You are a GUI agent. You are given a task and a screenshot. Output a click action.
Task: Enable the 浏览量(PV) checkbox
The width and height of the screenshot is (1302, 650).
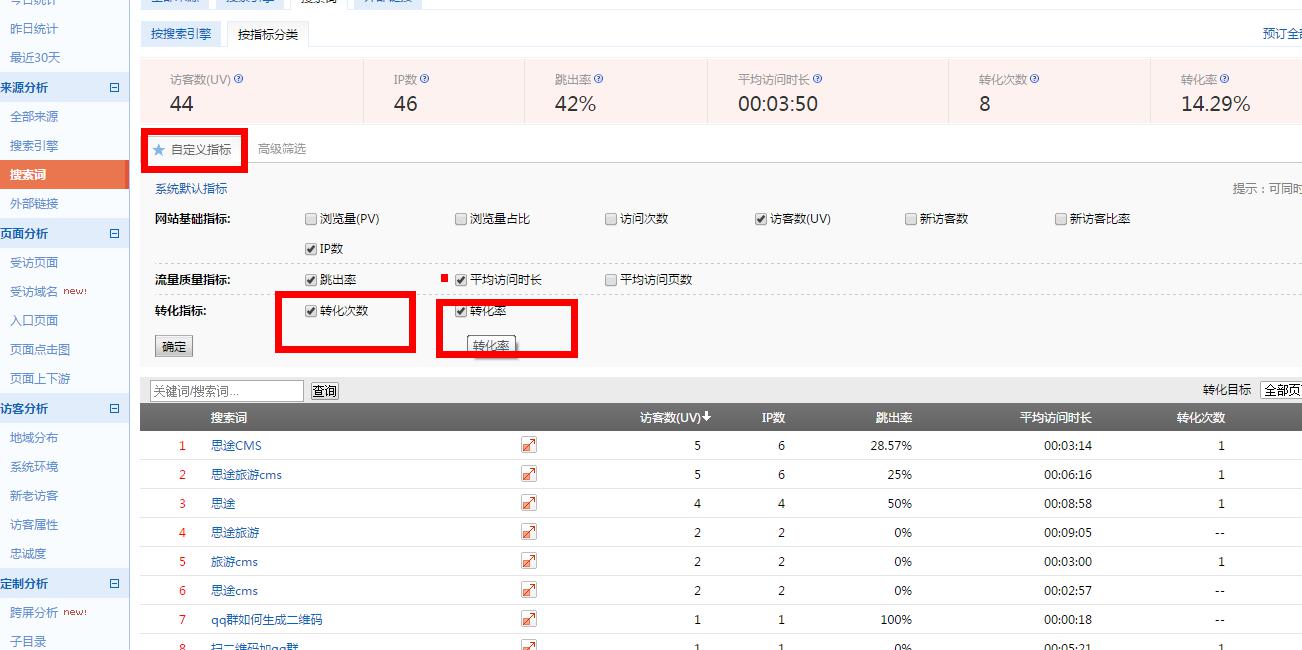click(311, 218)
